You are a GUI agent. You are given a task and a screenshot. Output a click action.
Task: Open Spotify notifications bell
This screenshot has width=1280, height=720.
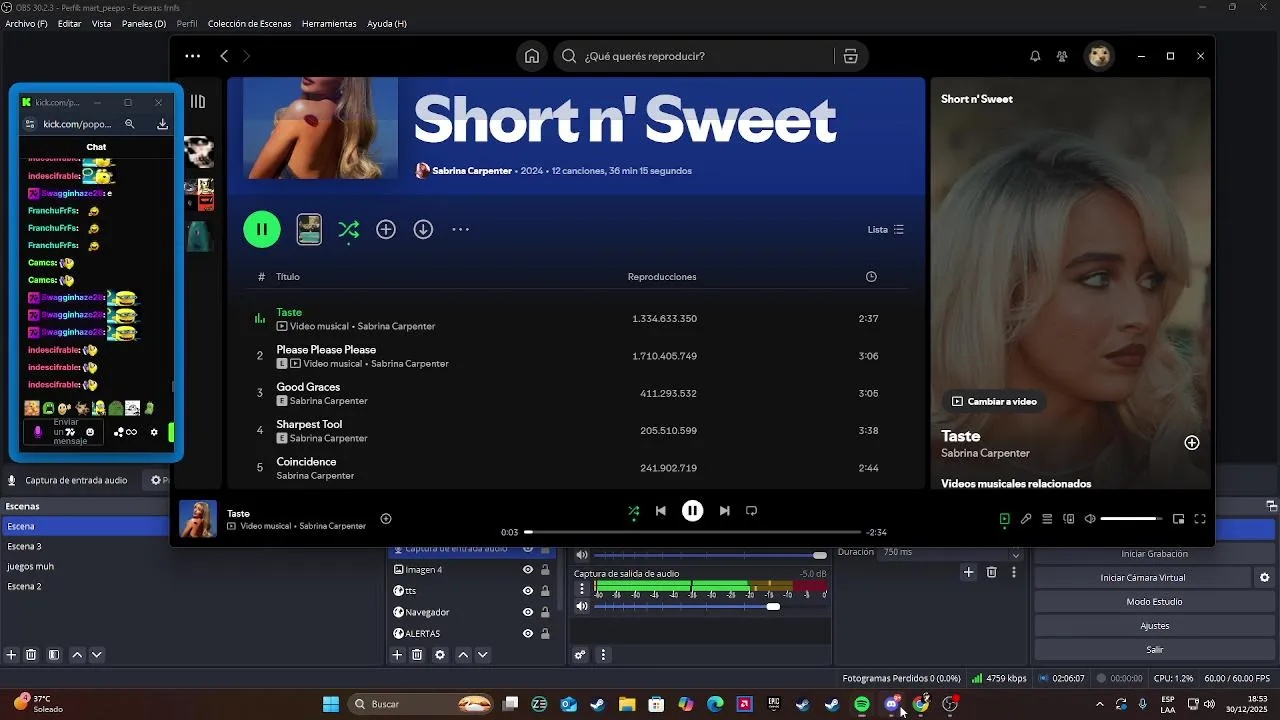coord(1035,56)
